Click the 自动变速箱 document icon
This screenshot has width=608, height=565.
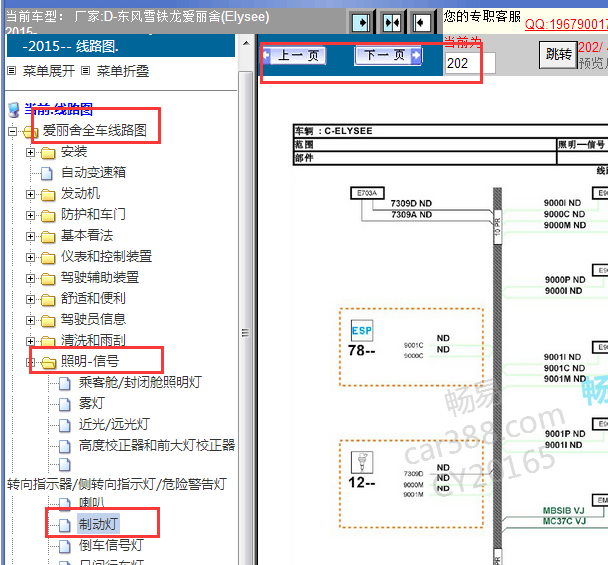tap(47, 173)
